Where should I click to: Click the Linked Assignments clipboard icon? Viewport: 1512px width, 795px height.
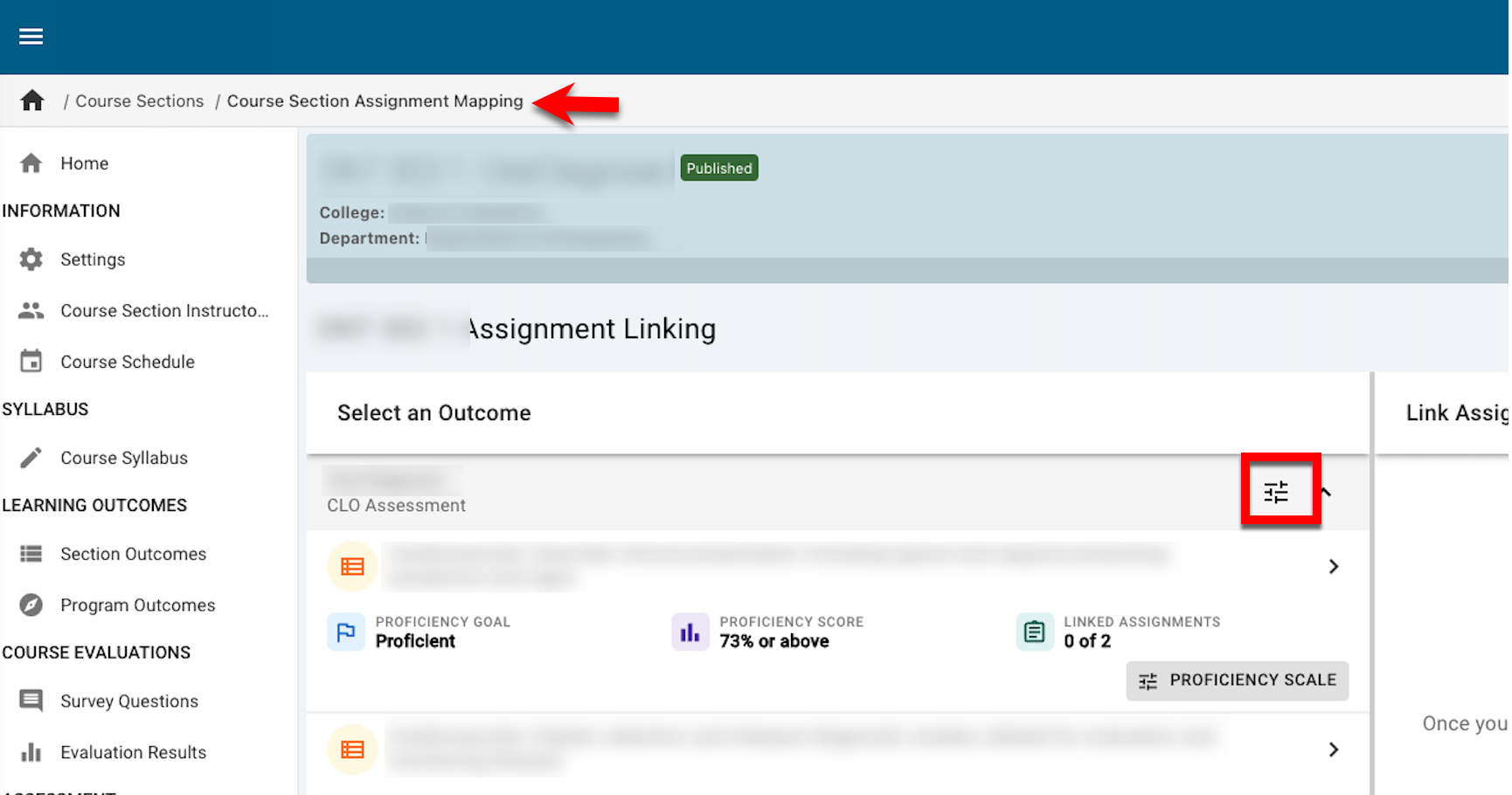tap(1034, 632)
